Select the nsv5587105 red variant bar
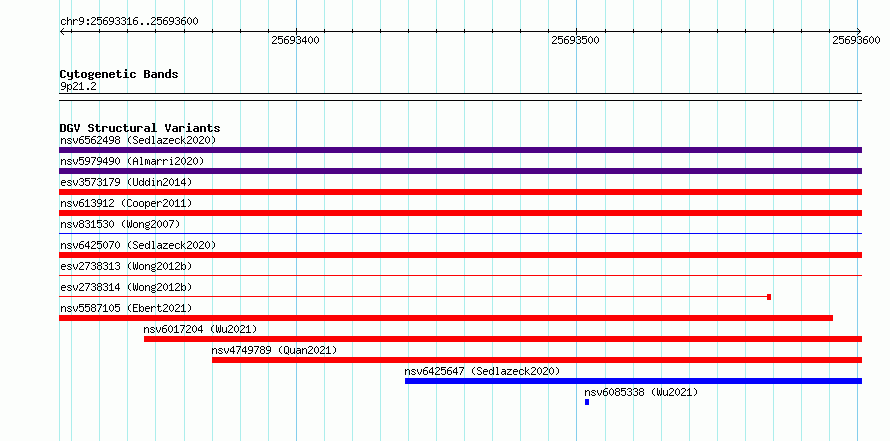The image size is (890, 441). click(446, 318)
